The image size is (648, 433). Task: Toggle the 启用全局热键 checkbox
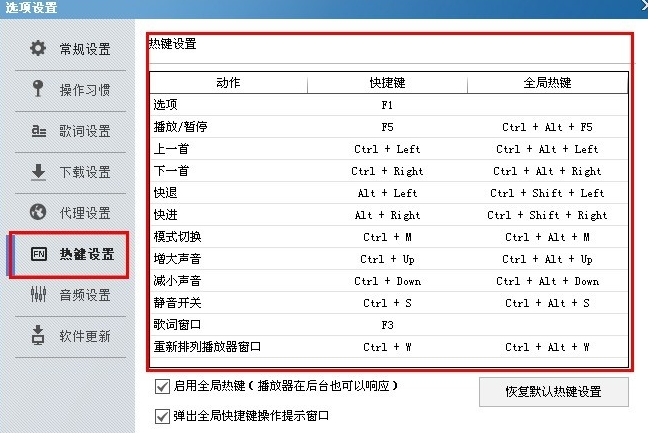coord(162,386)
